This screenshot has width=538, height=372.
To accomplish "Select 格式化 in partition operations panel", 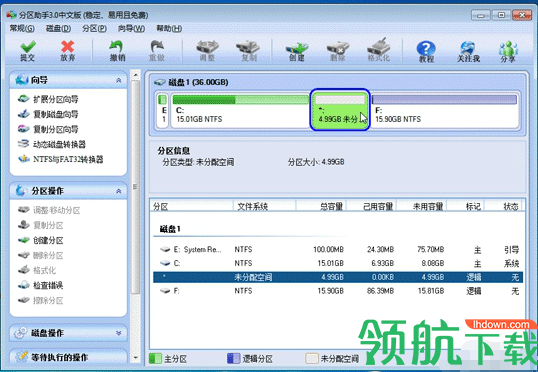I will (x=37, y=270).
